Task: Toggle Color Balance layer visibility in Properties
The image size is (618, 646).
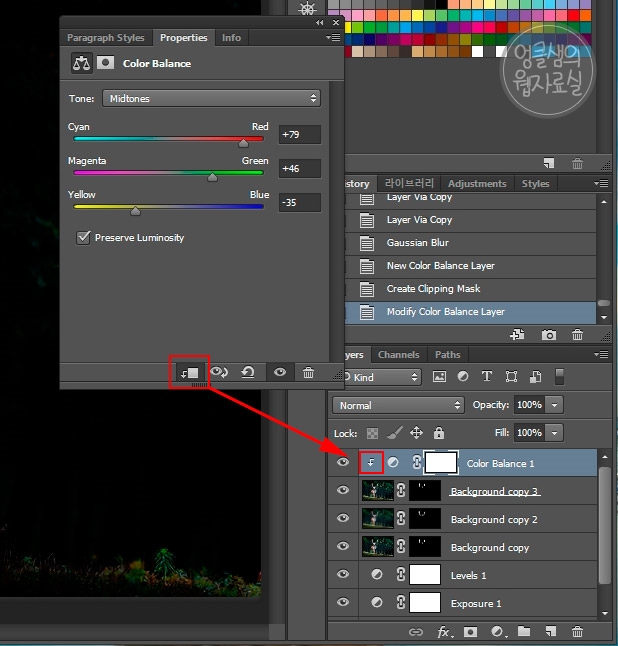Action: (280, 372)
